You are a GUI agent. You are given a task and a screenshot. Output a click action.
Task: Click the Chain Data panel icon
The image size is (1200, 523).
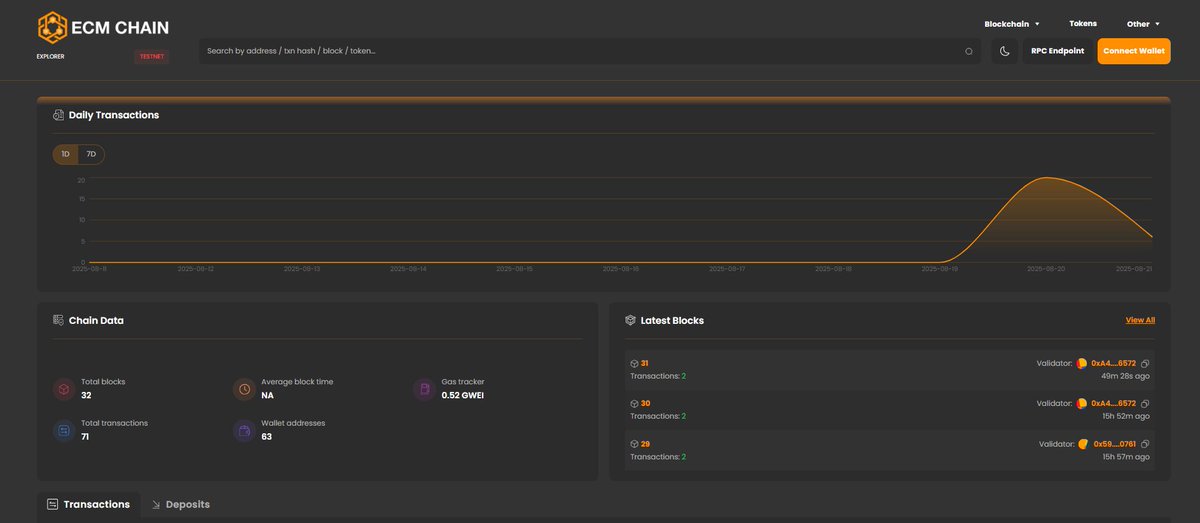(58, 320)
